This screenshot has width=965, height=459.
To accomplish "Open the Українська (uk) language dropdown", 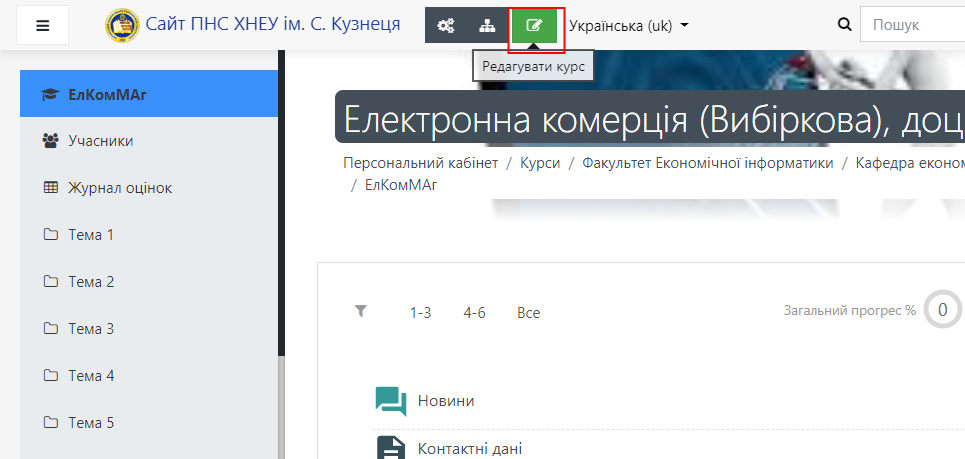I will 628,25.
